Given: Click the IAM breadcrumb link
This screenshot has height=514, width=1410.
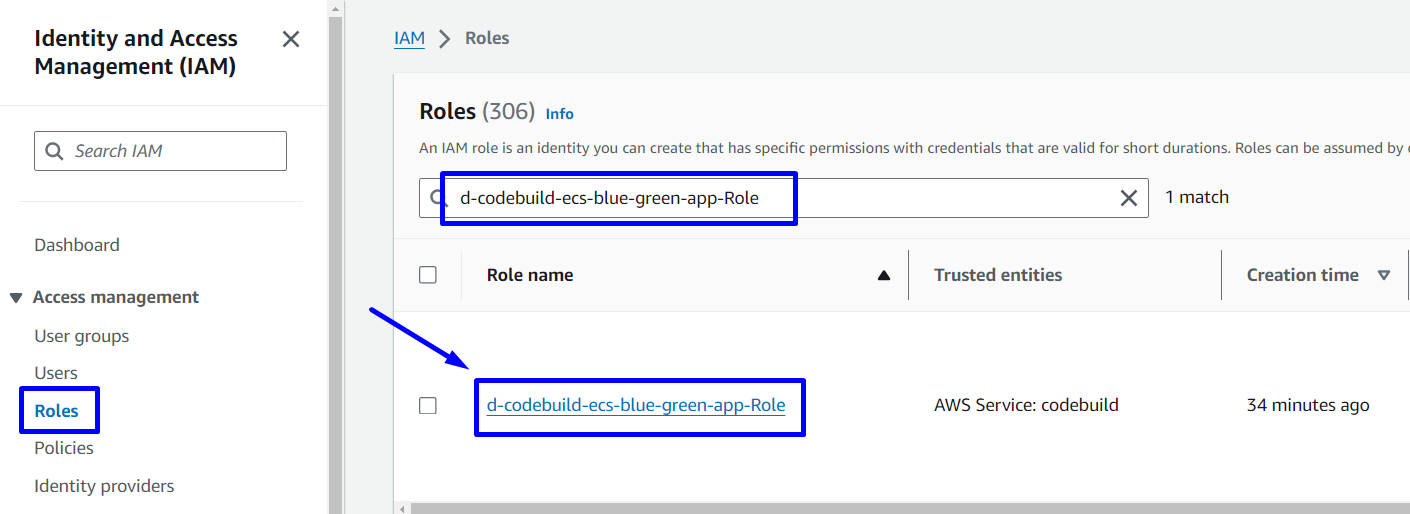Looking at the screenshot, I should pos(409,38).
